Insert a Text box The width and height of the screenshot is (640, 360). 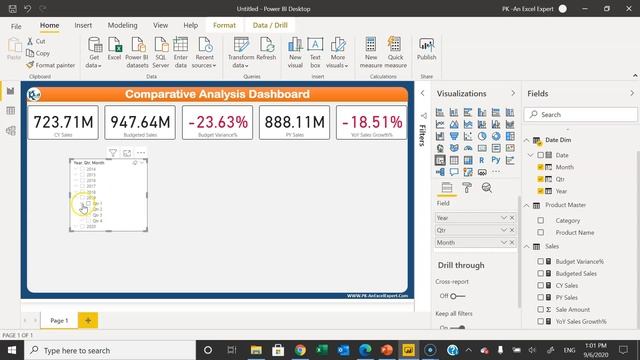click(x=315, y=52)
